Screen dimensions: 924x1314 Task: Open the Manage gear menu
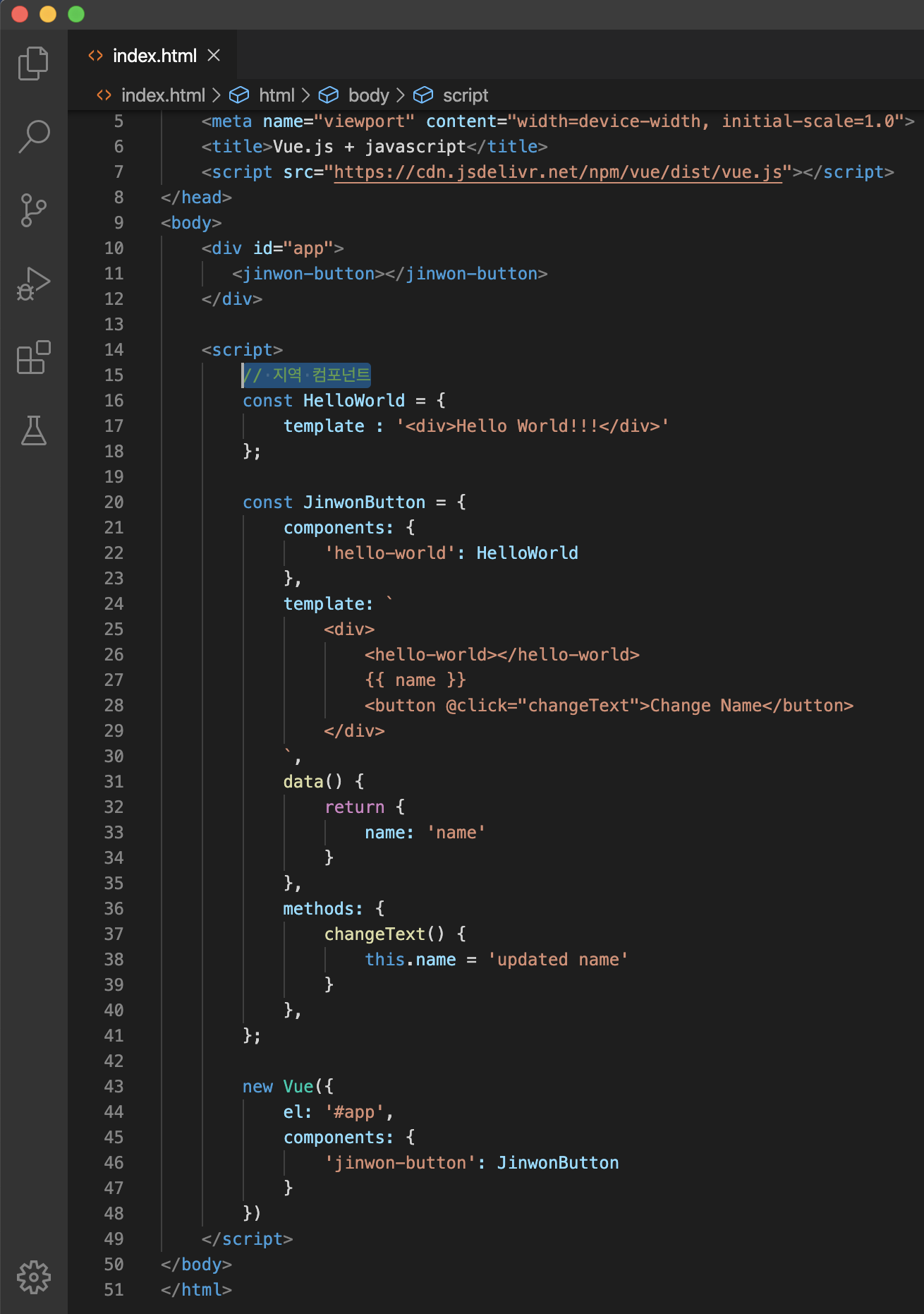tap(33, 1277)
